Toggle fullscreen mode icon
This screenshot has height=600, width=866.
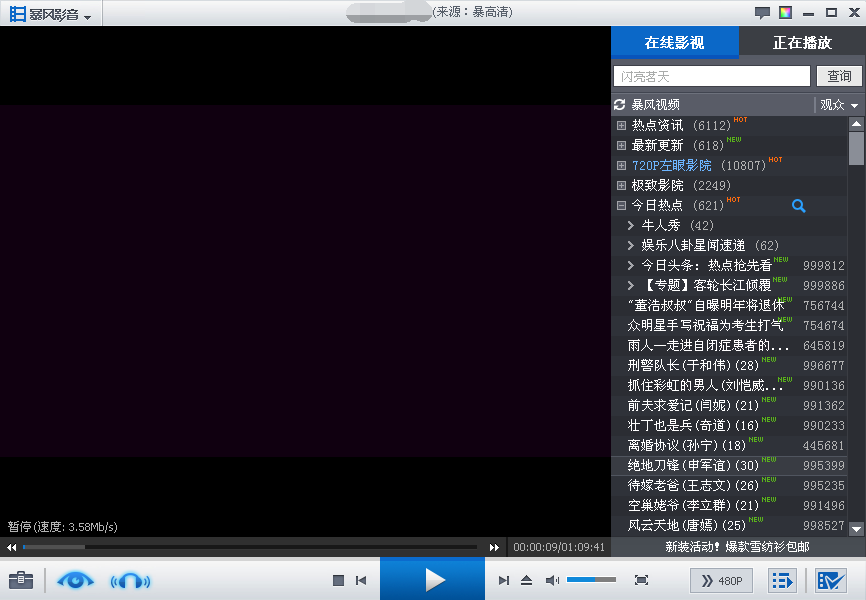click(641, 580)
